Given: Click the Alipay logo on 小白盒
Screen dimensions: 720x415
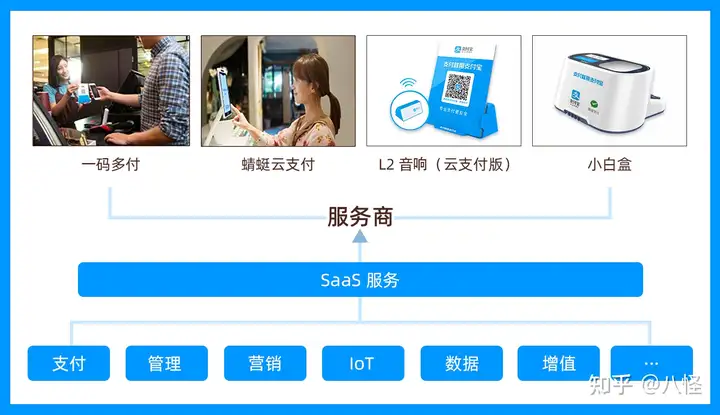Looking at the screenshot, I should click(575, 95).
